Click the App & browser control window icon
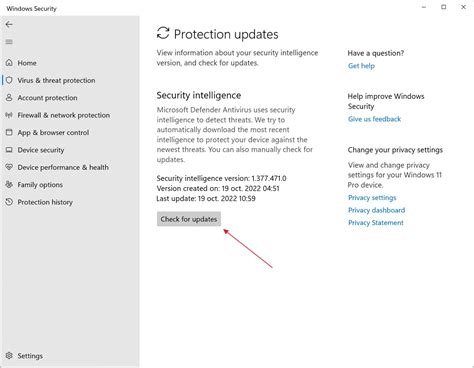474x368 pixels. click(x=9, y=132)
